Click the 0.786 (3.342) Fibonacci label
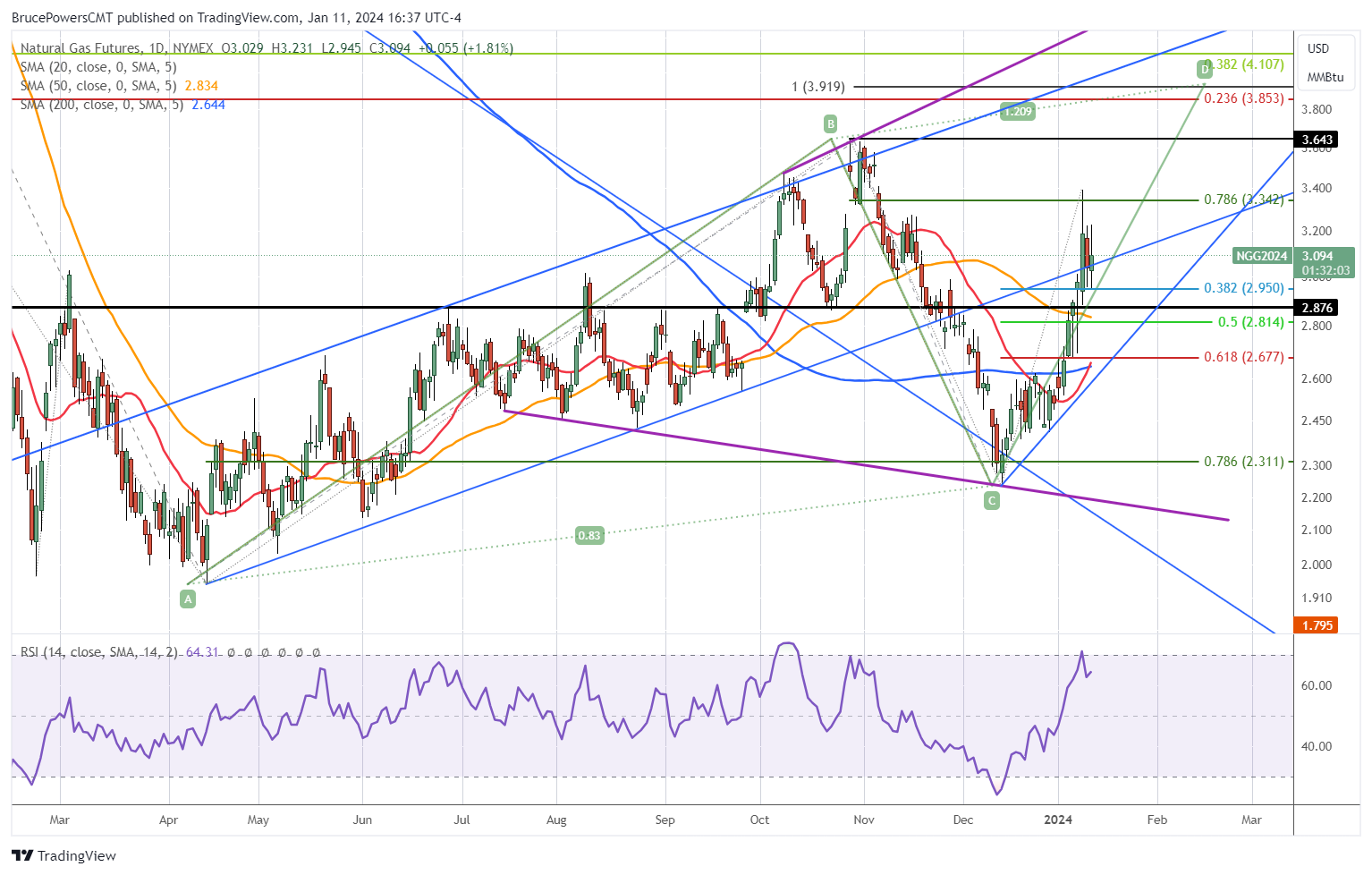Image resolution: width=1372 pixels, height=875 pixels. click(x=1244, y=200)
